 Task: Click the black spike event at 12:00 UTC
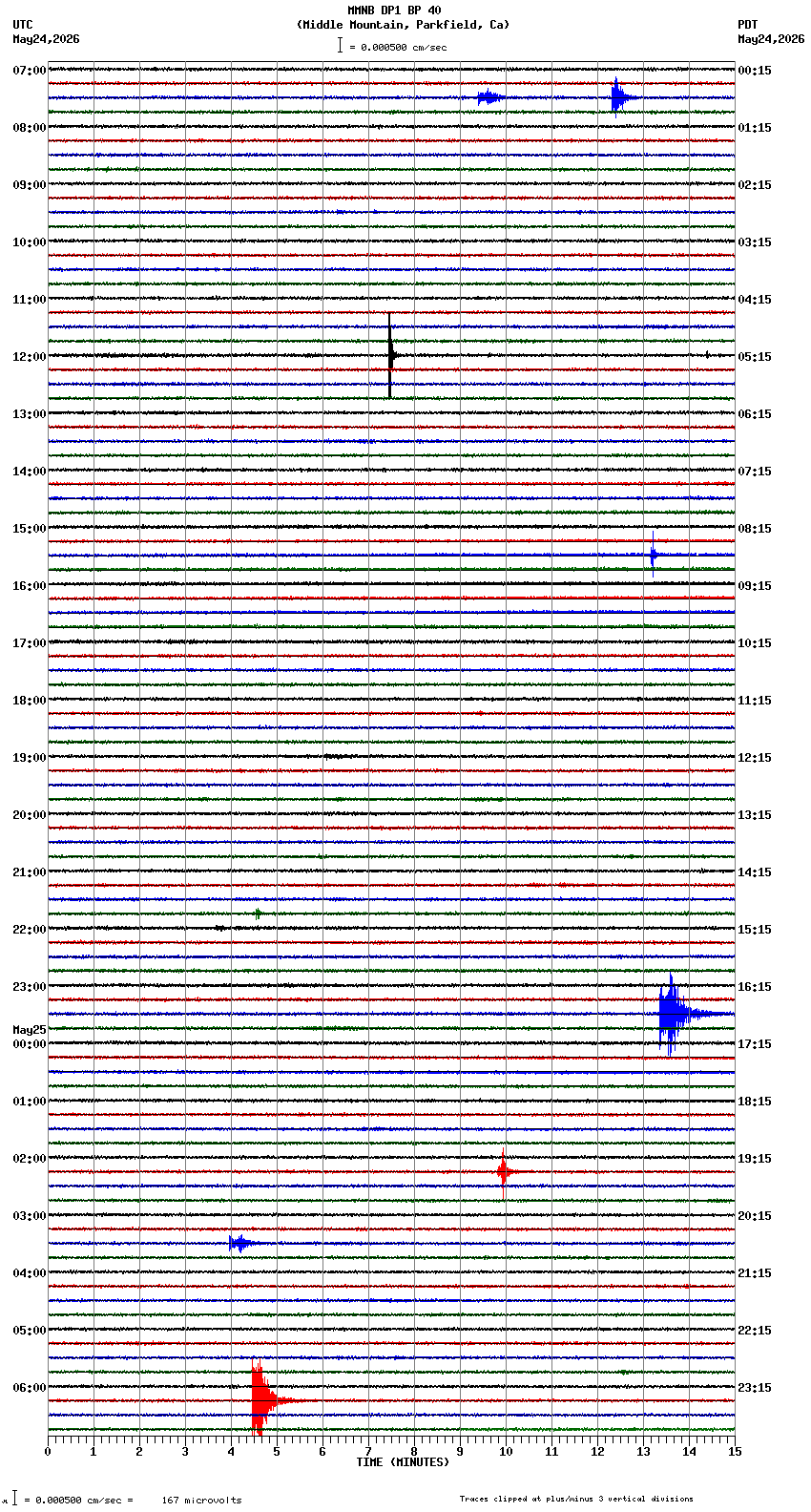click(x=390, y=355)
